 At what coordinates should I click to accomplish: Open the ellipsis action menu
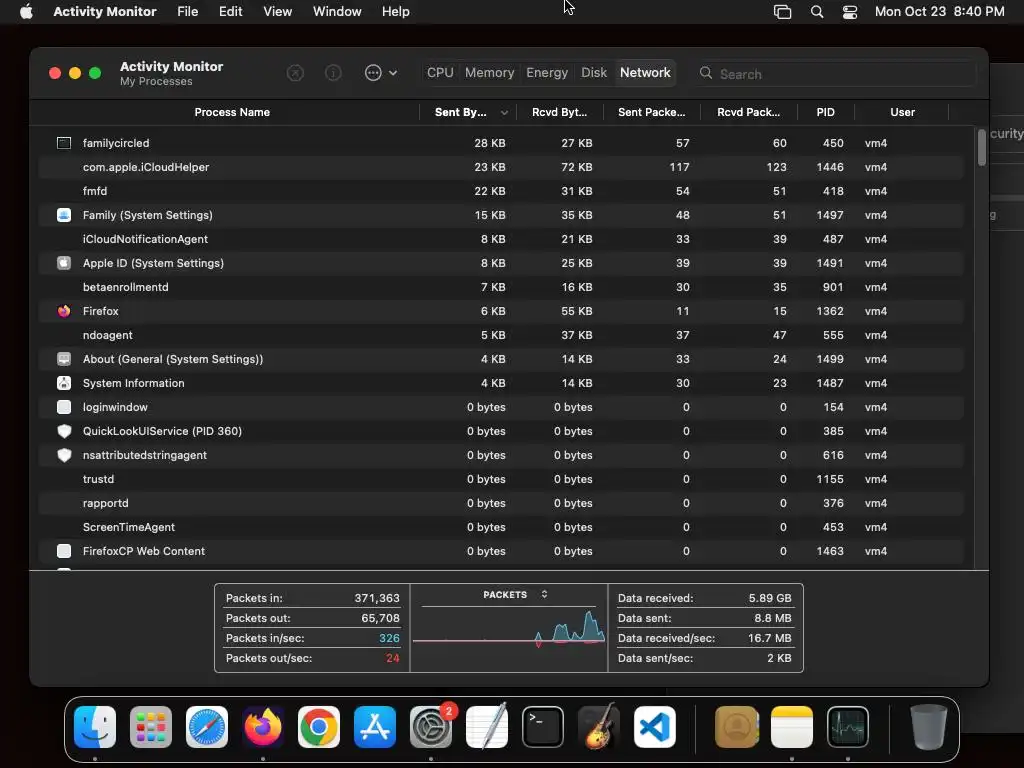pos(381,73)
